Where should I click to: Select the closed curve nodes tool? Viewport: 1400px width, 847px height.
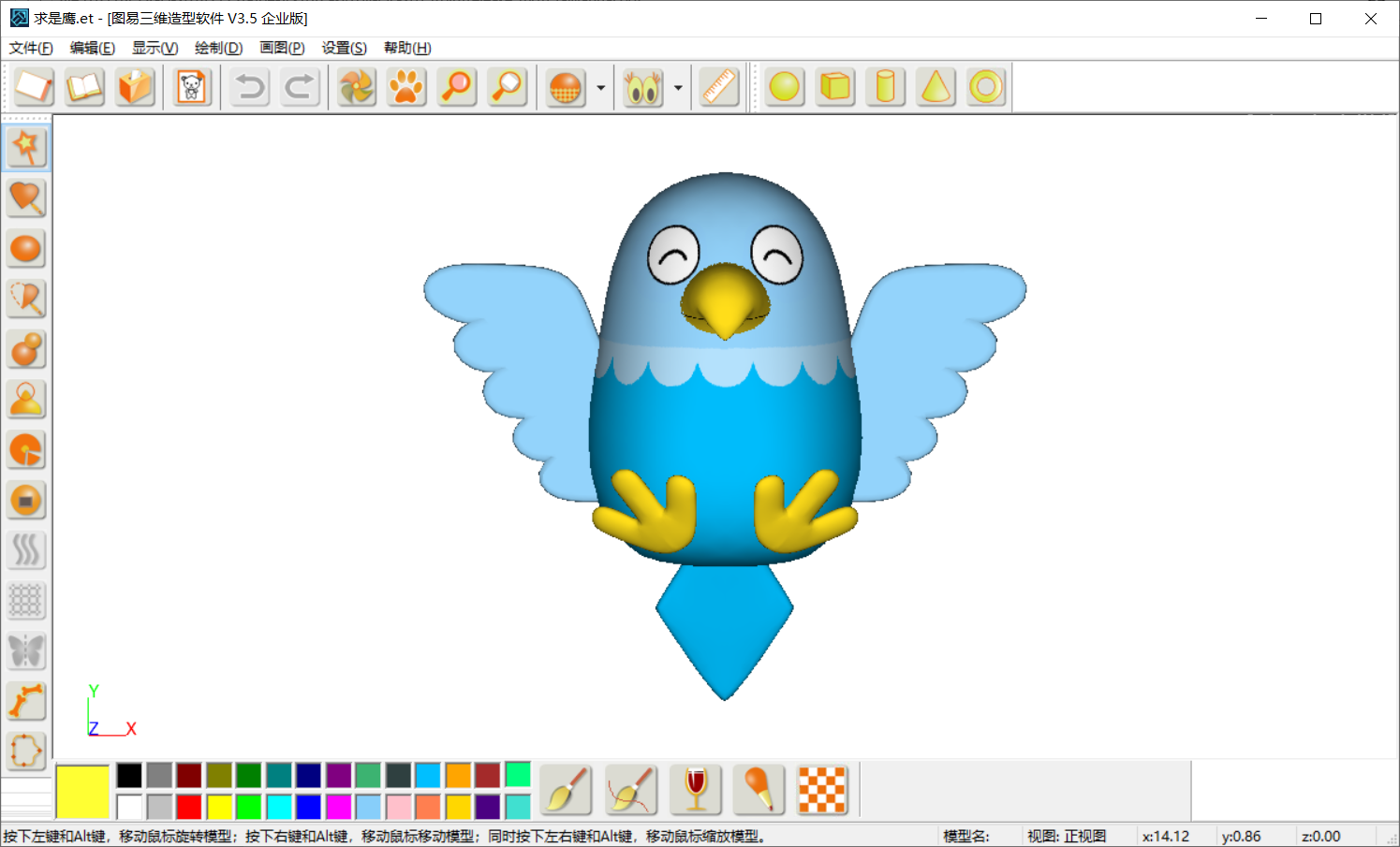click(26, 752)
